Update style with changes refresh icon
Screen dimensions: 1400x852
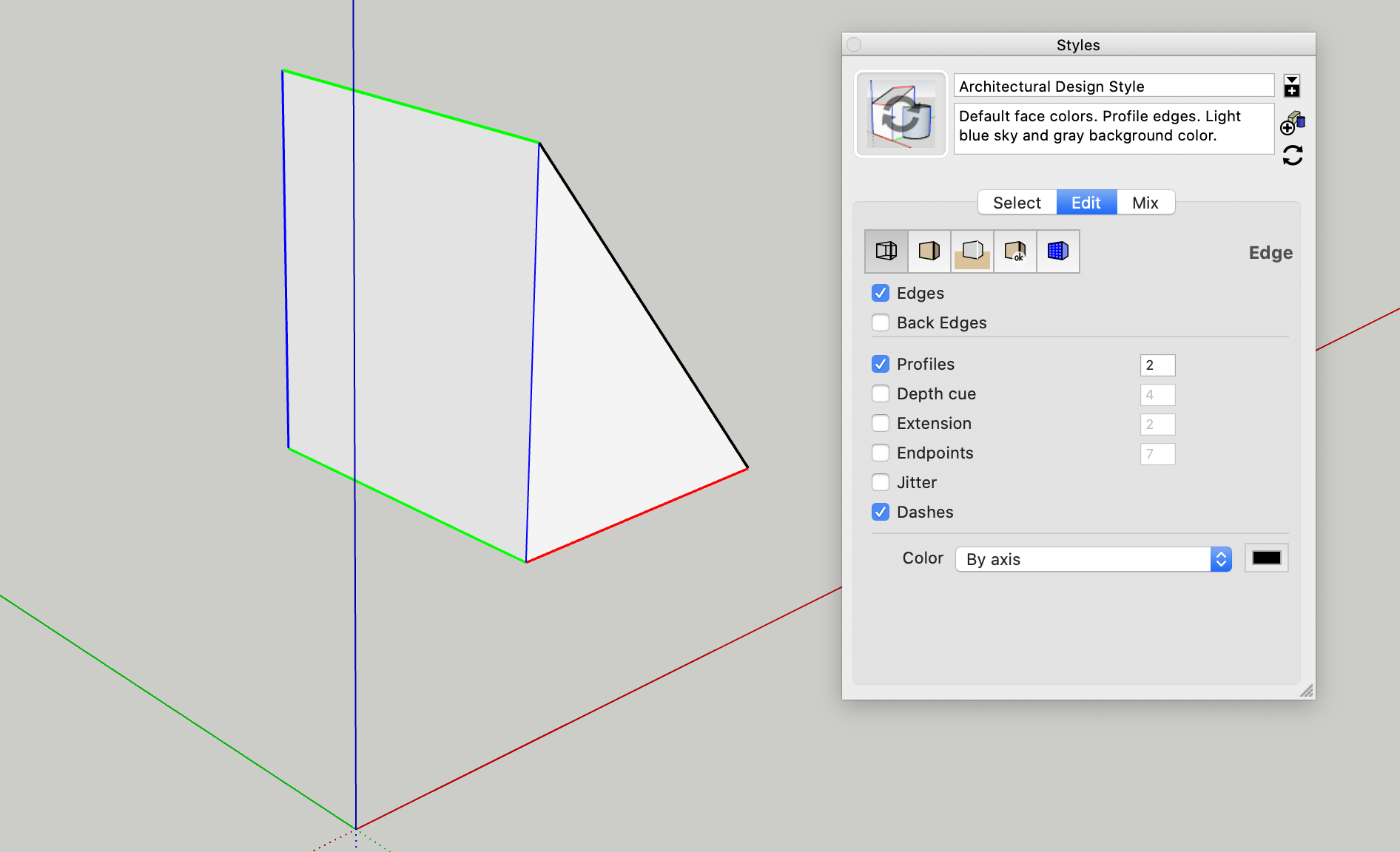(x=1293, y=155)
